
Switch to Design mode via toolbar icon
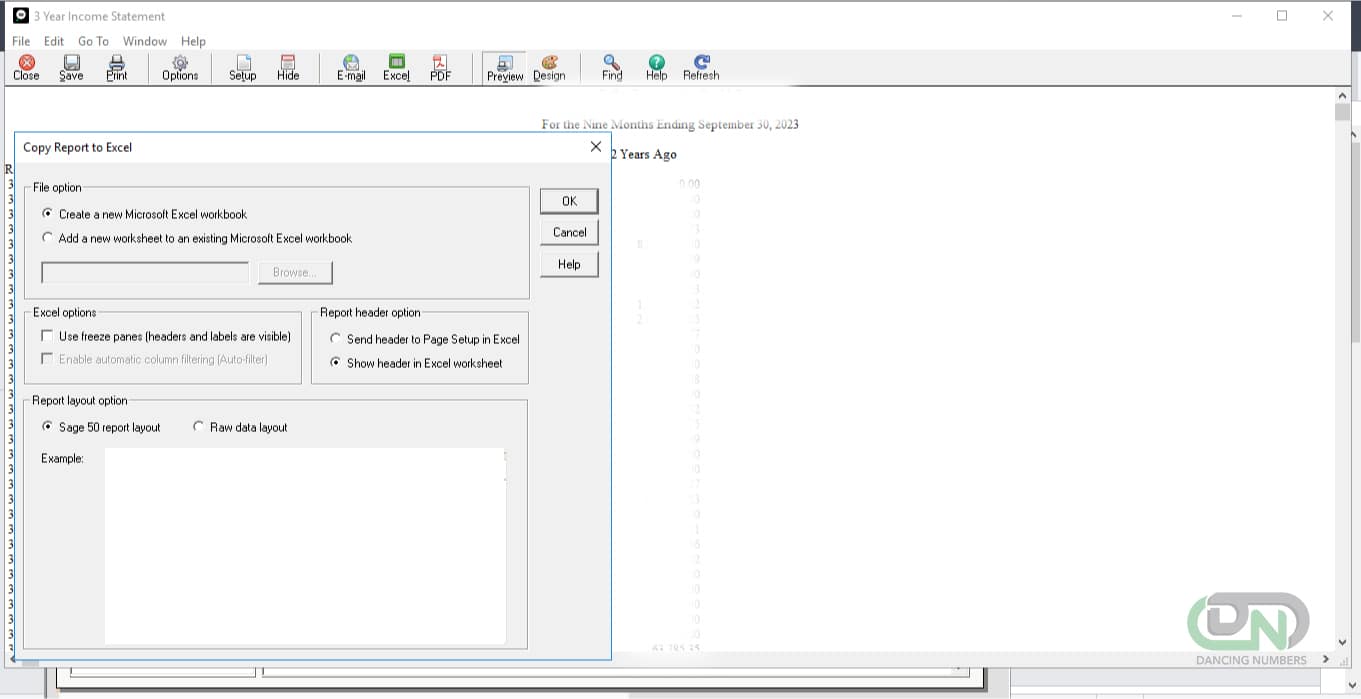[549, 67]
